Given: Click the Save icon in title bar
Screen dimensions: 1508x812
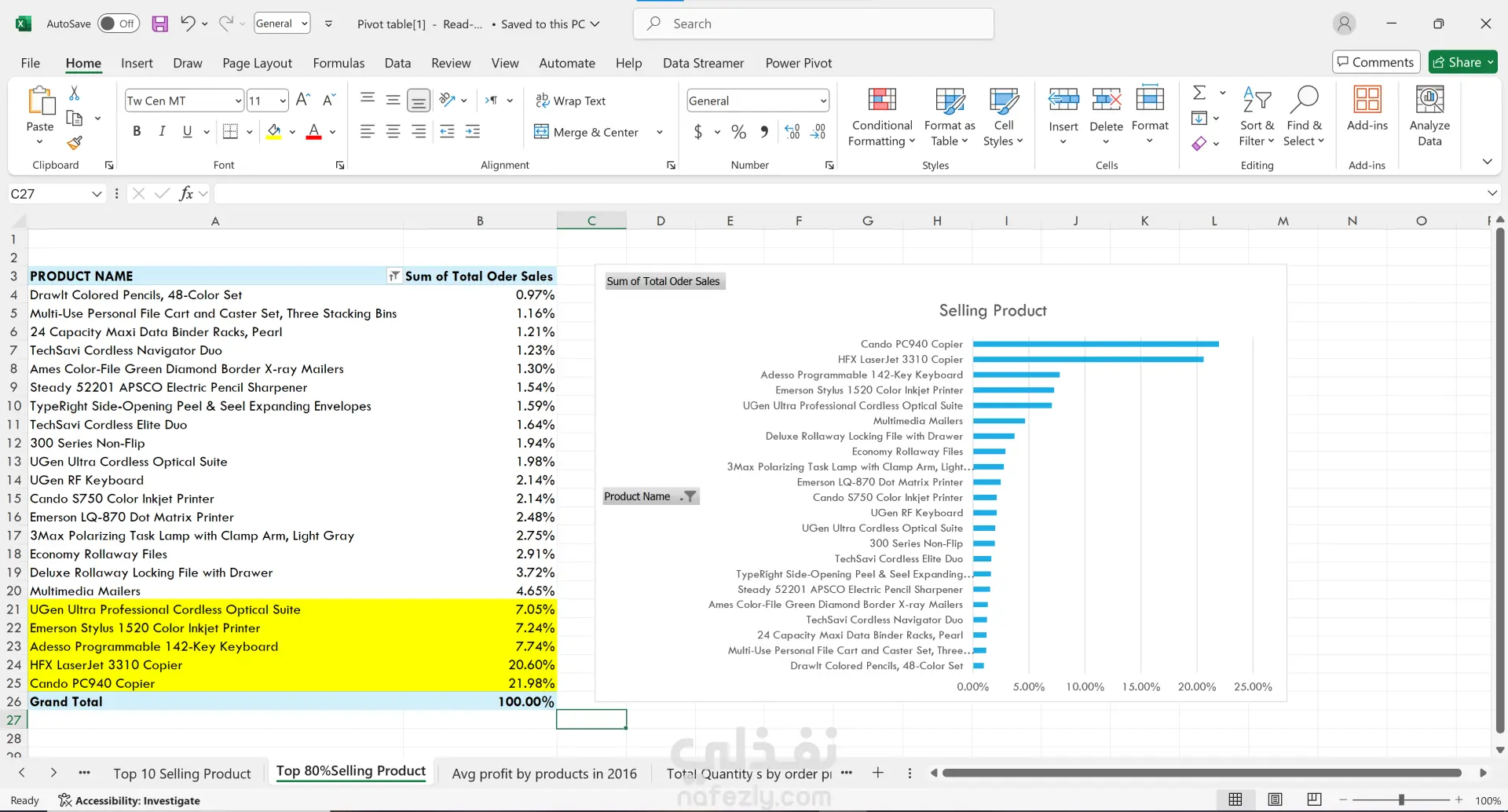Looking at the screenshot, I should [159, 24].
